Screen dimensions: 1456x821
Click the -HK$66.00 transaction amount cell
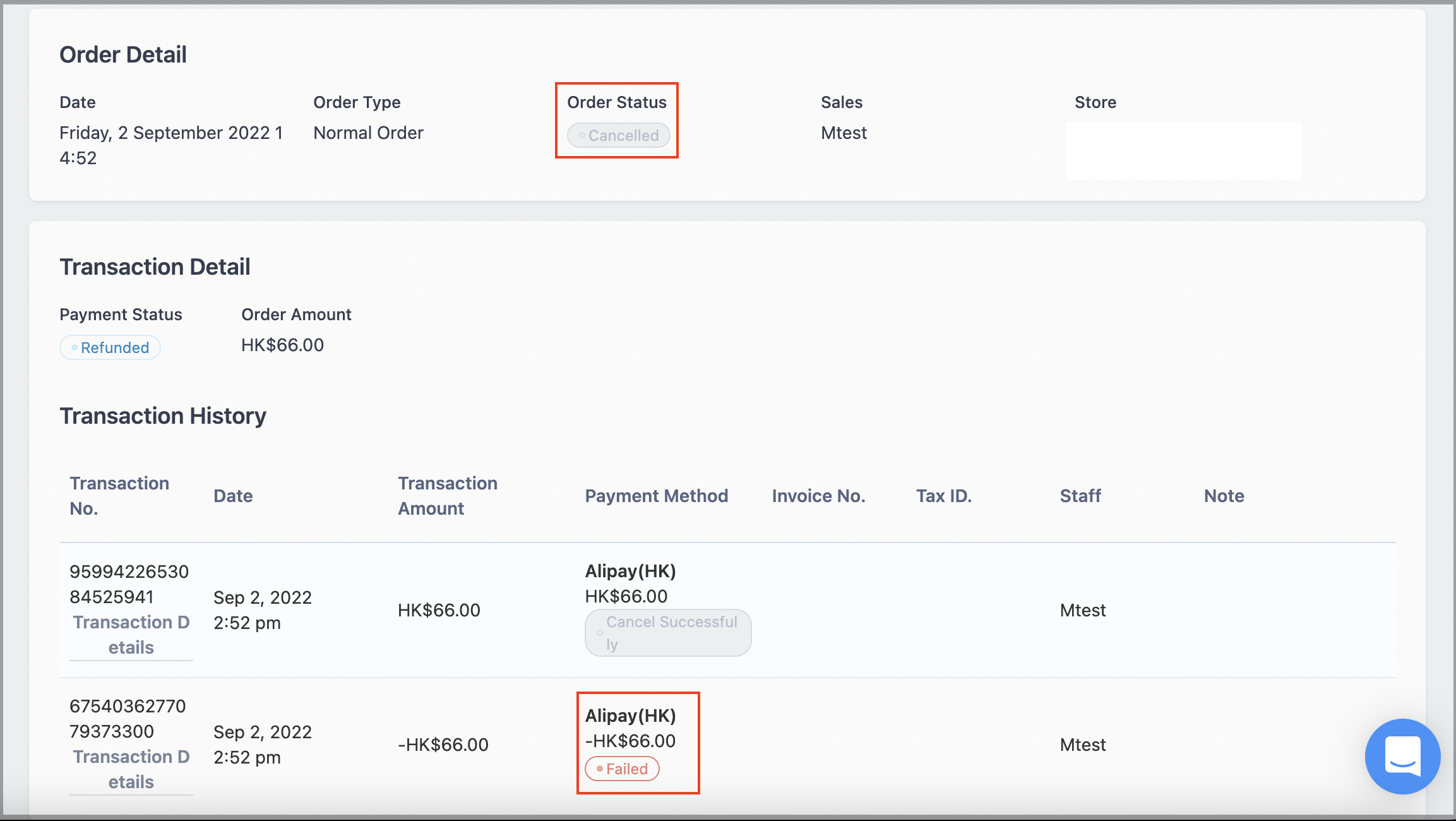click(443, 745)
